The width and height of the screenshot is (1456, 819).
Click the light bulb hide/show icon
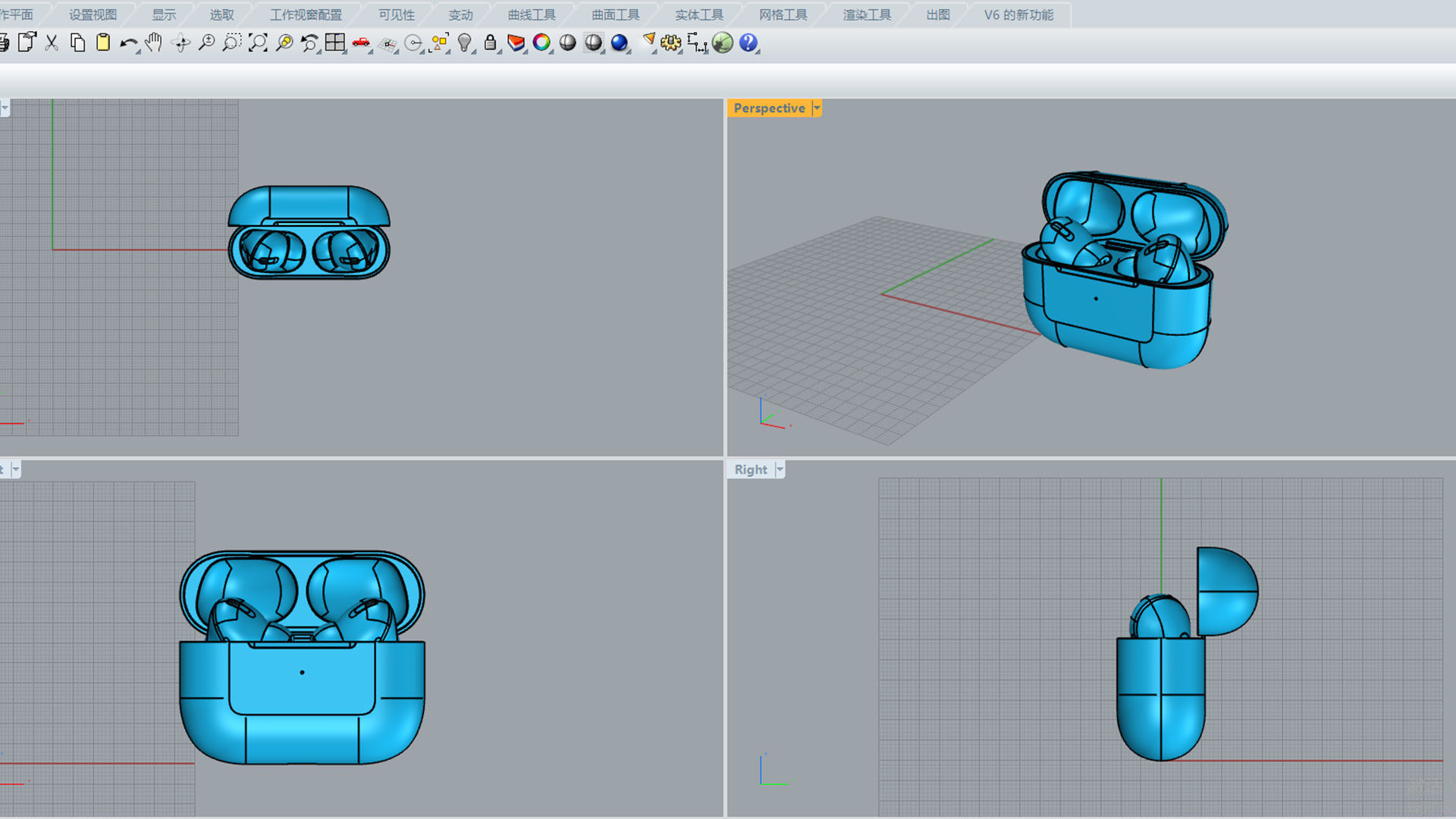point(464,43)
